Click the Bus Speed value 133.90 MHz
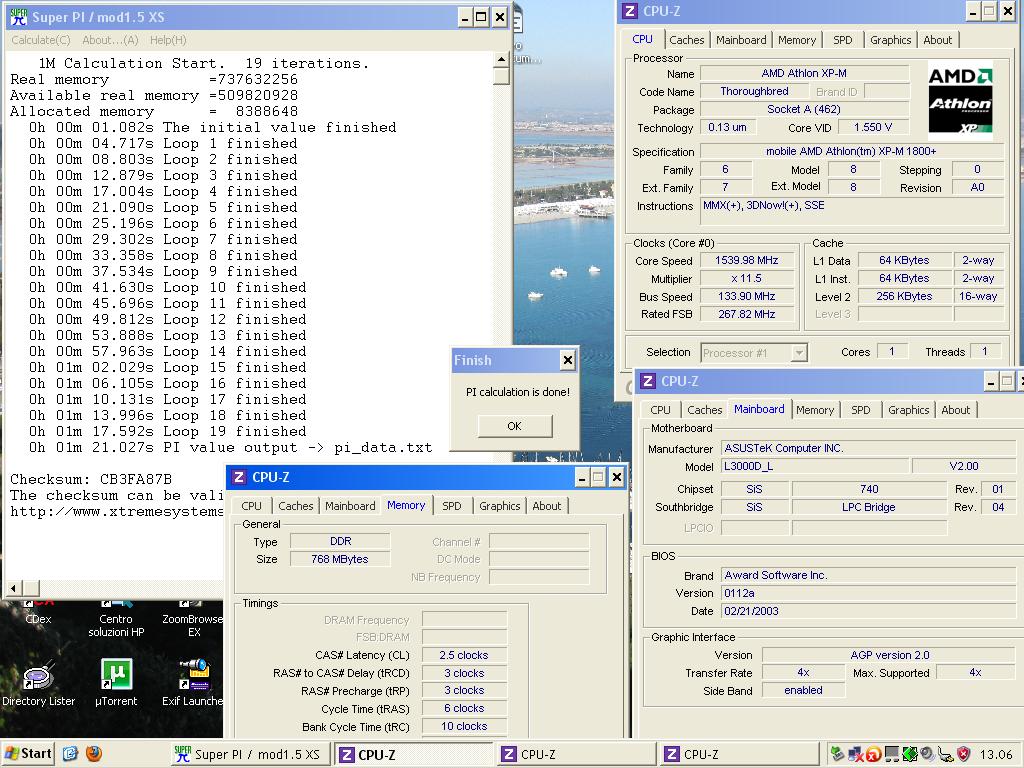Viewport: 1024px width, 768px height. click(x=746, y=296)
